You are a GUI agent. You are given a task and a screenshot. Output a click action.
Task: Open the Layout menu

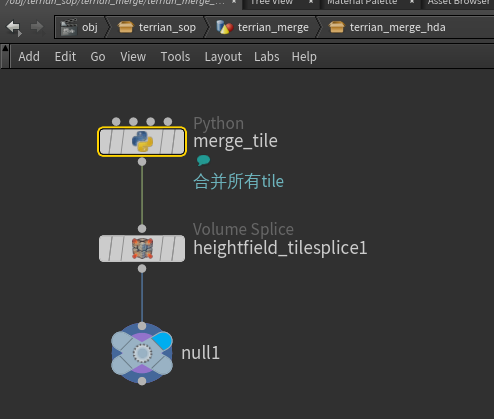tap(223, 57)
